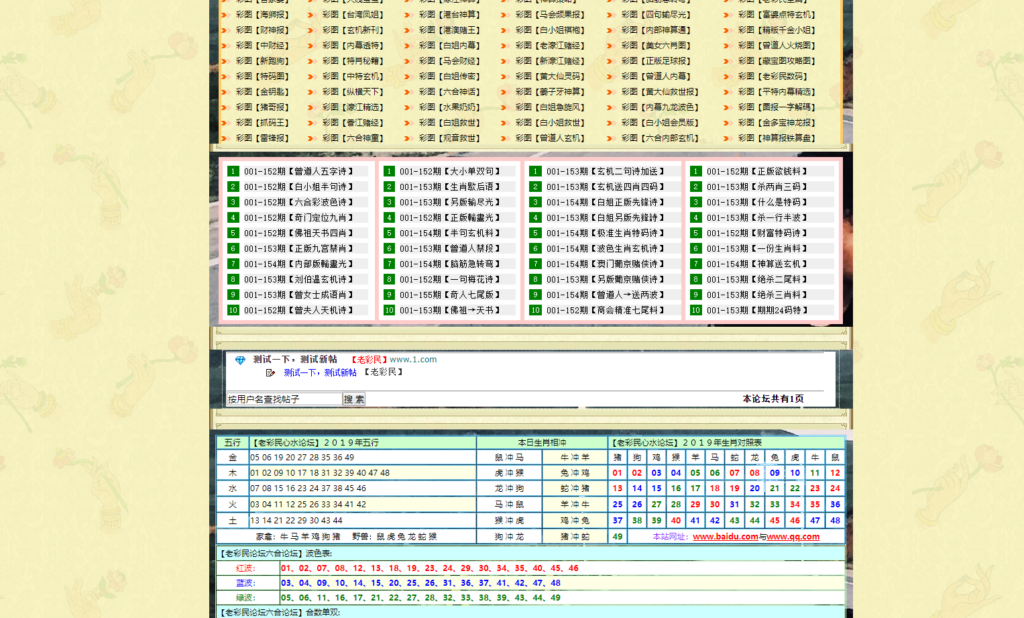Click green number 1 badge beside 曾道人五字诗

tap(233, 171)
